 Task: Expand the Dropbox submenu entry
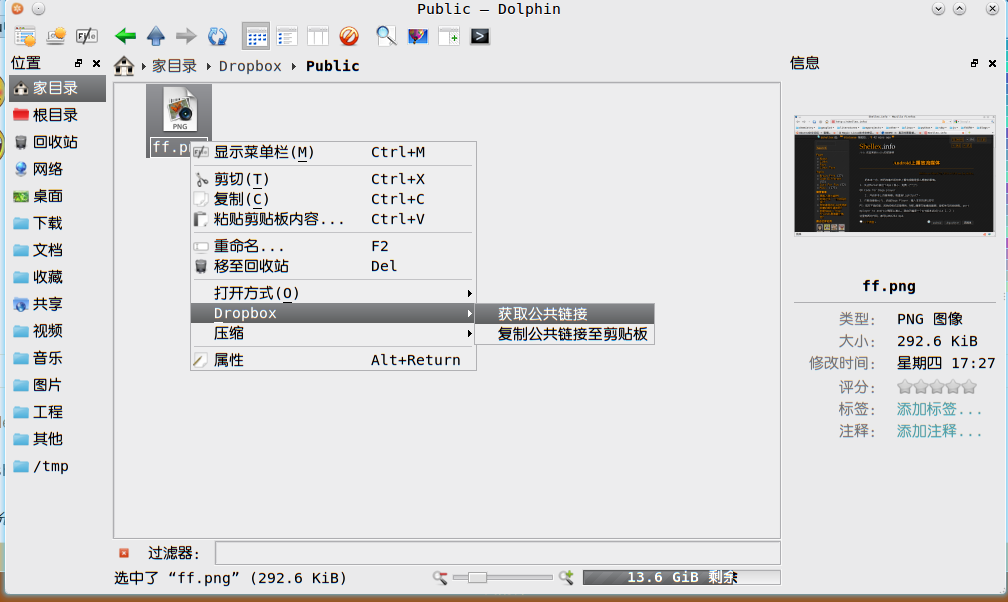click(333, 313)
